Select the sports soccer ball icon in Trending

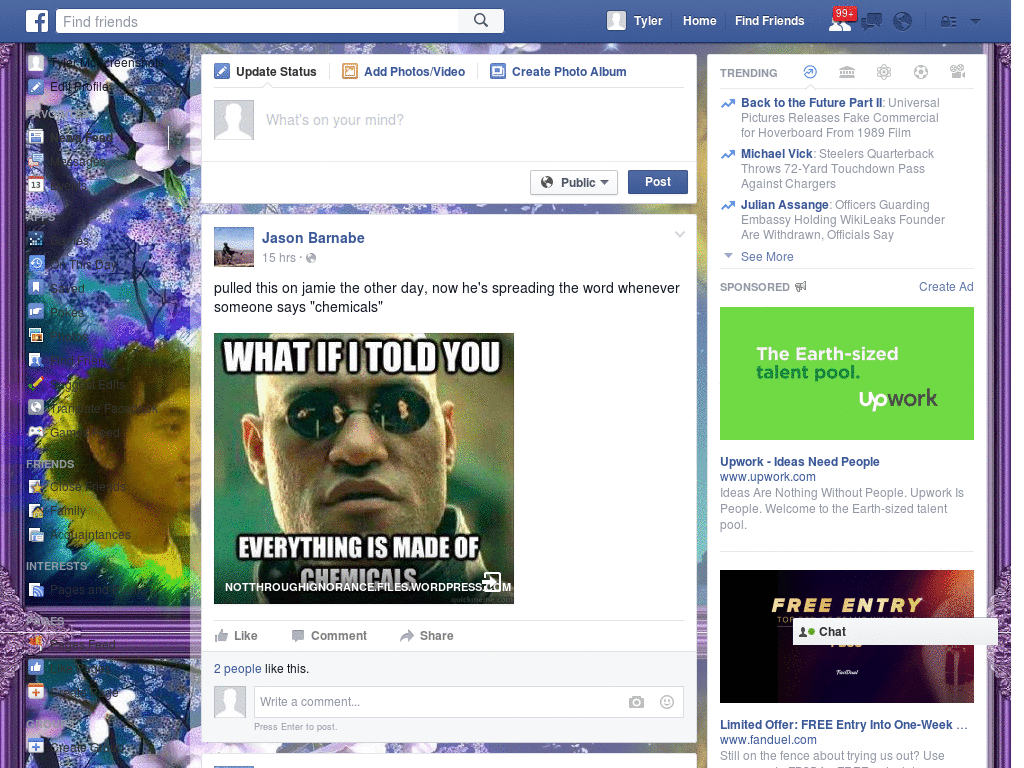[921, 72]
